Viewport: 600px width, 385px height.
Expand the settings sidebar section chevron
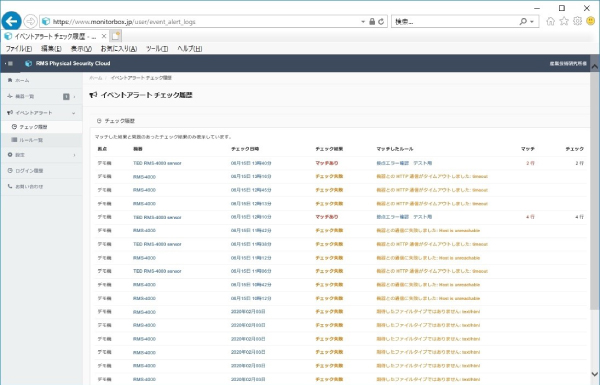74,155
